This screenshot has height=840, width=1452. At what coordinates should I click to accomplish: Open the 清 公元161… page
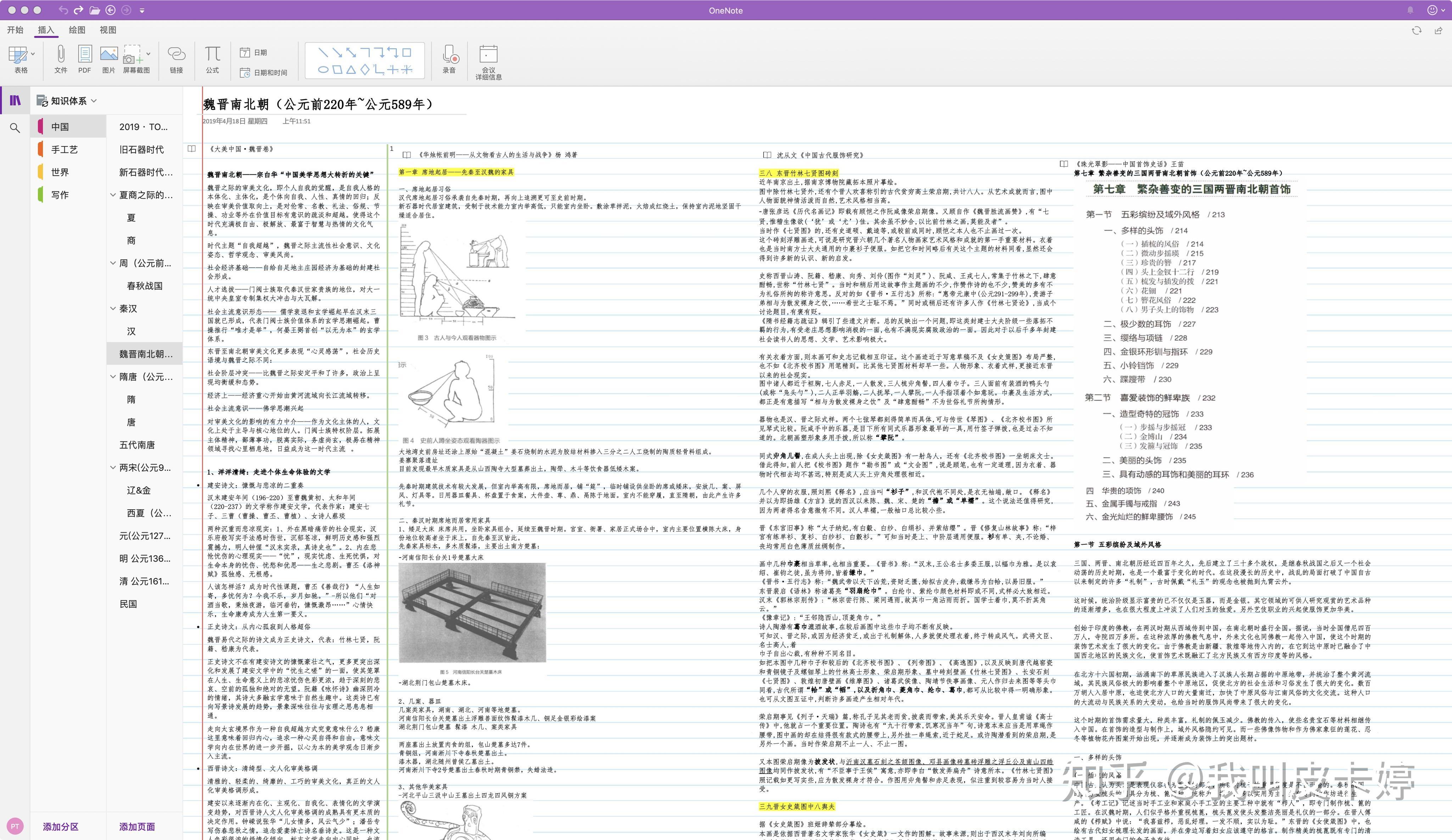145,582
